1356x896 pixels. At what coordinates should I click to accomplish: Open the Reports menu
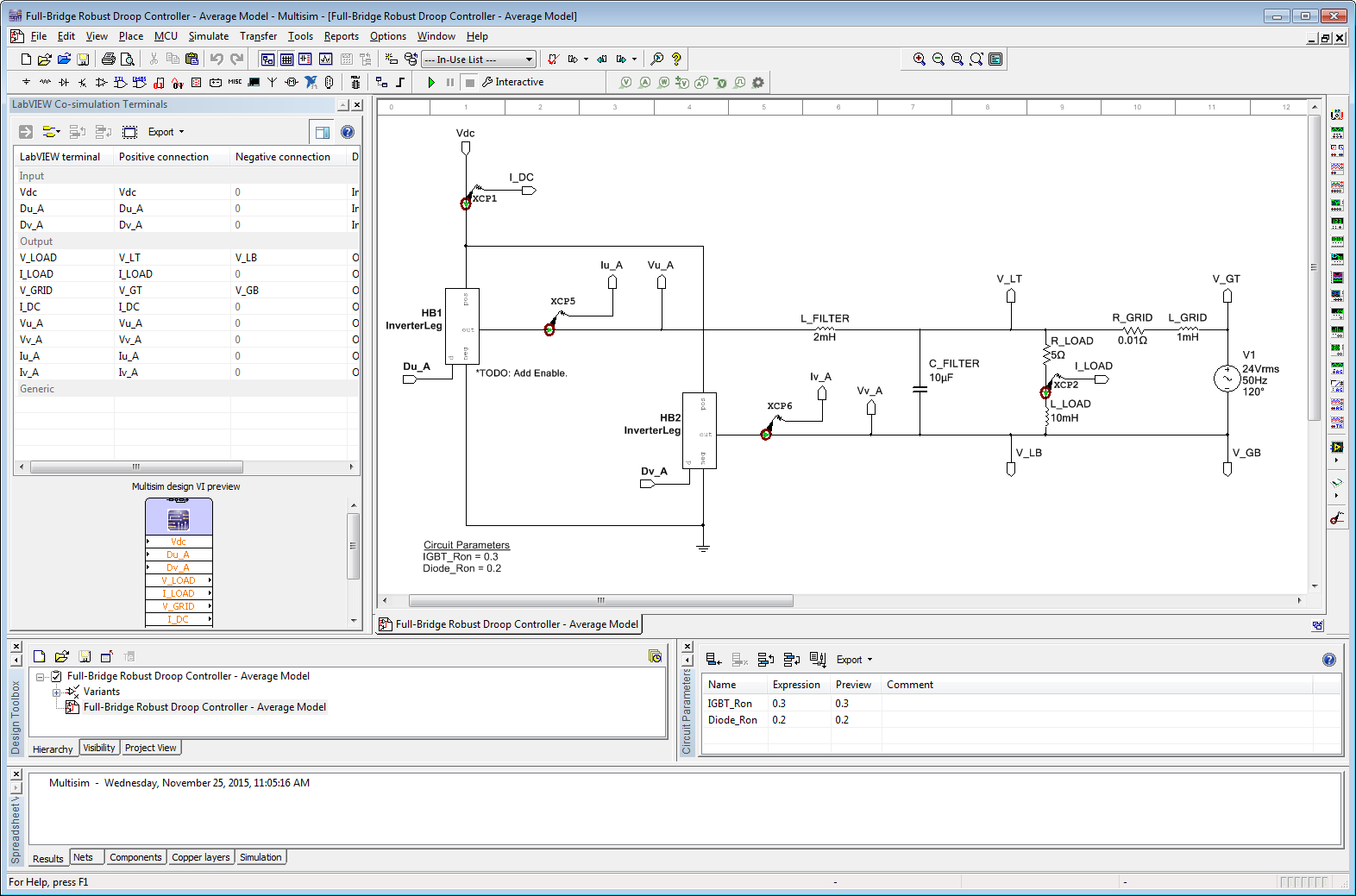342,36
